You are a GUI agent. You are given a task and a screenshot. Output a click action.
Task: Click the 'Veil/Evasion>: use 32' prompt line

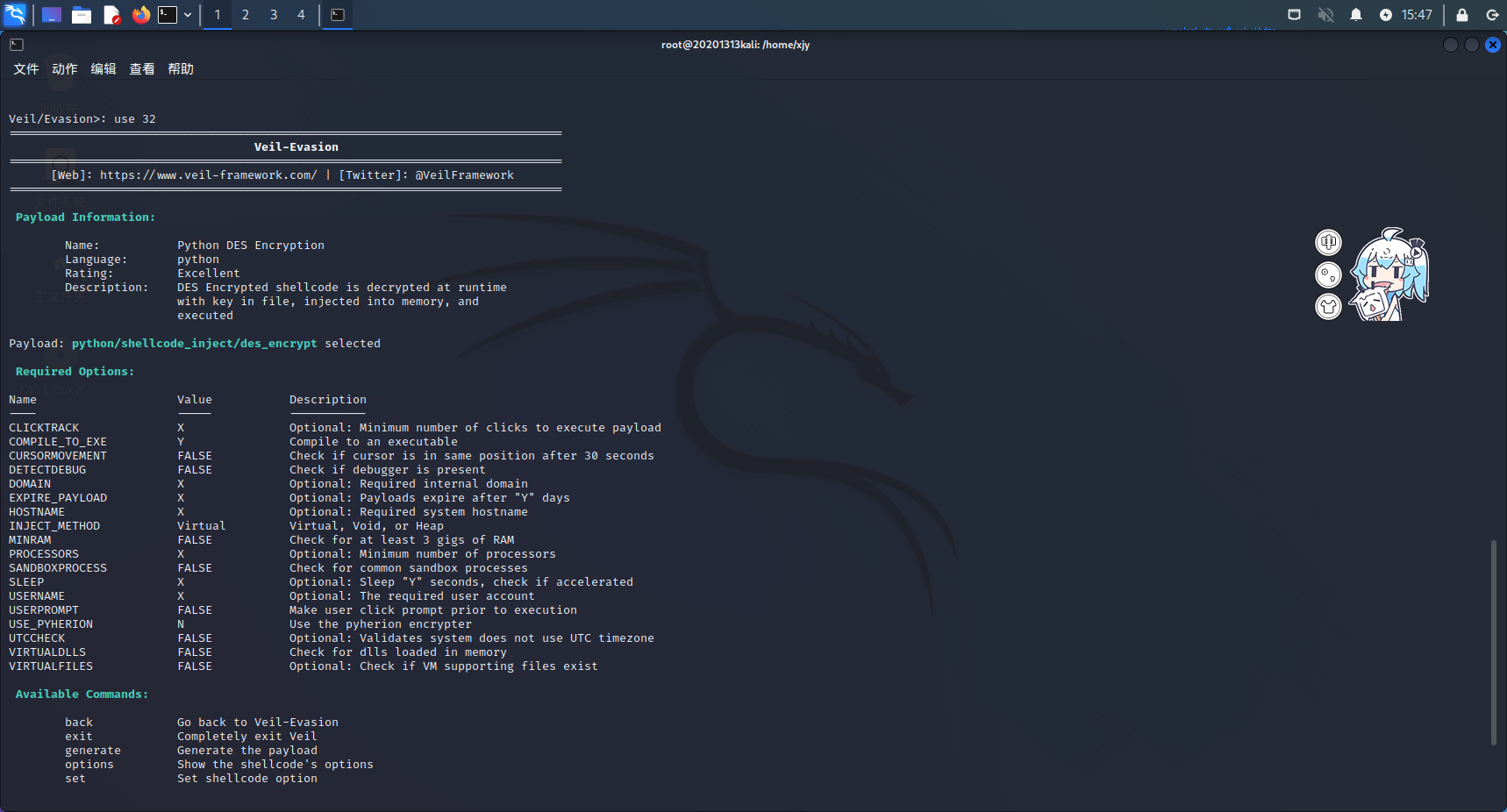[x=82, y=119]
